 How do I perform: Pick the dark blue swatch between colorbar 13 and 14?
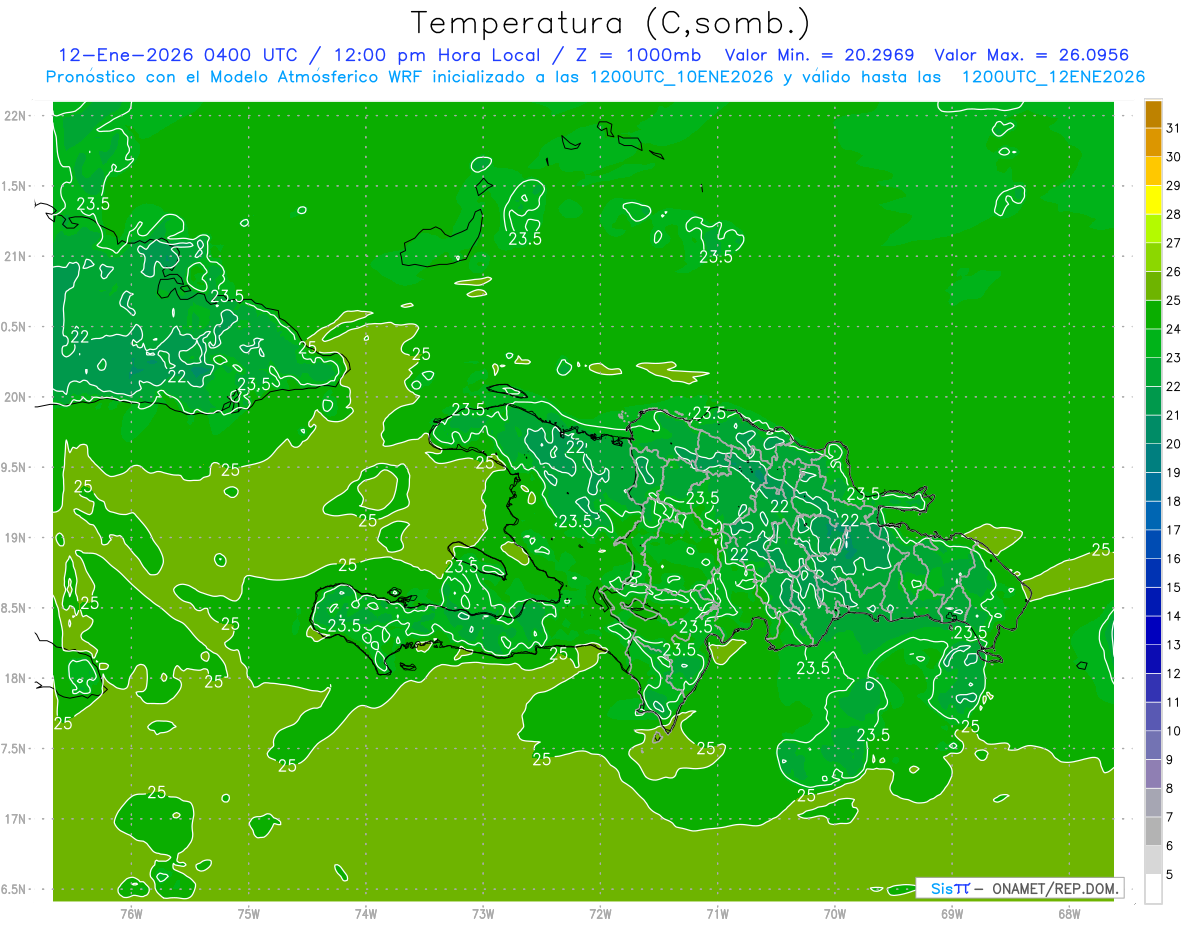(1153, 630)
